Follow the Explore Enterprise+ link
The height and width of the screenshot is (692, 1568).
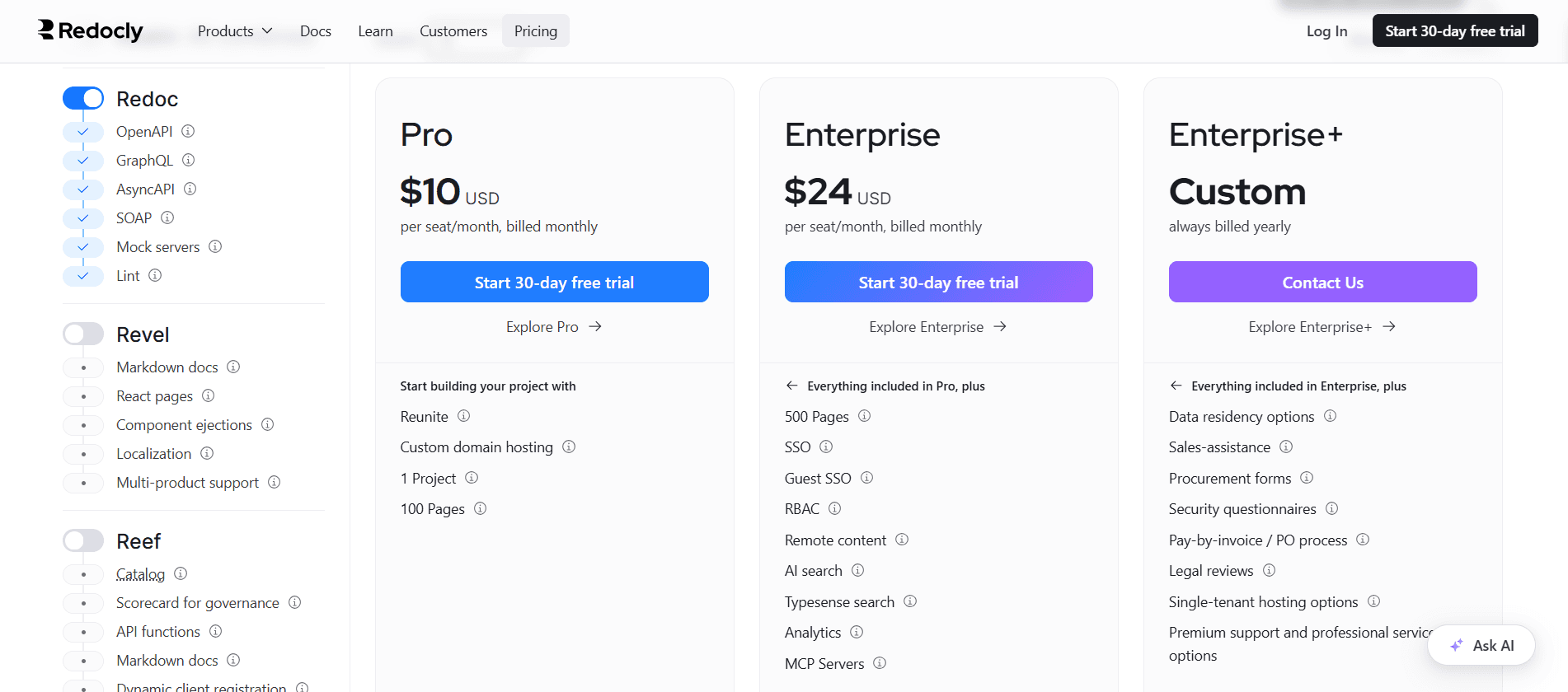pyautogui.click(x=1322, y=327)
